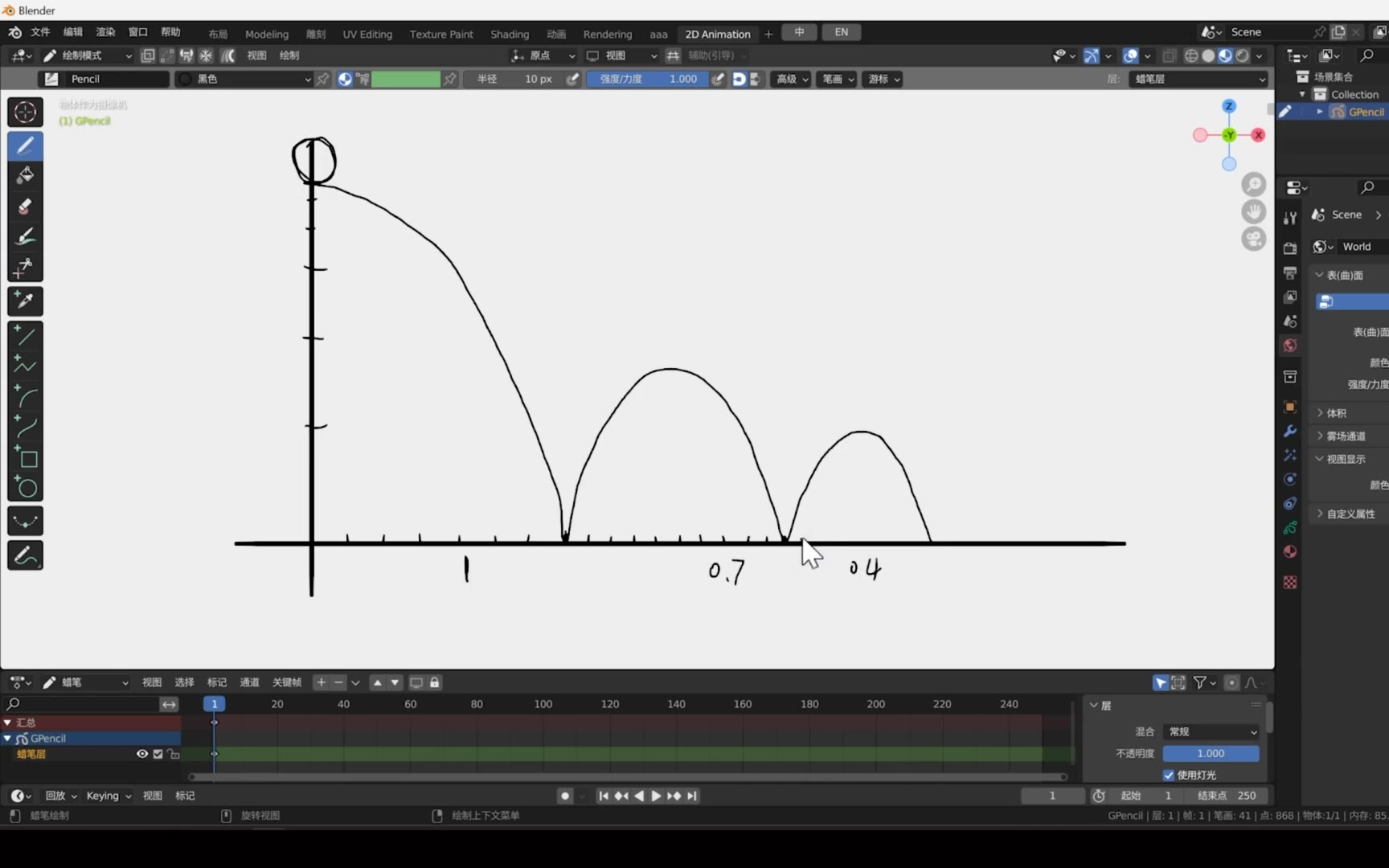Viewport: 1389px width, 868px height.
Task: Select the Fill bucket tool
Action: pos(25,176)
